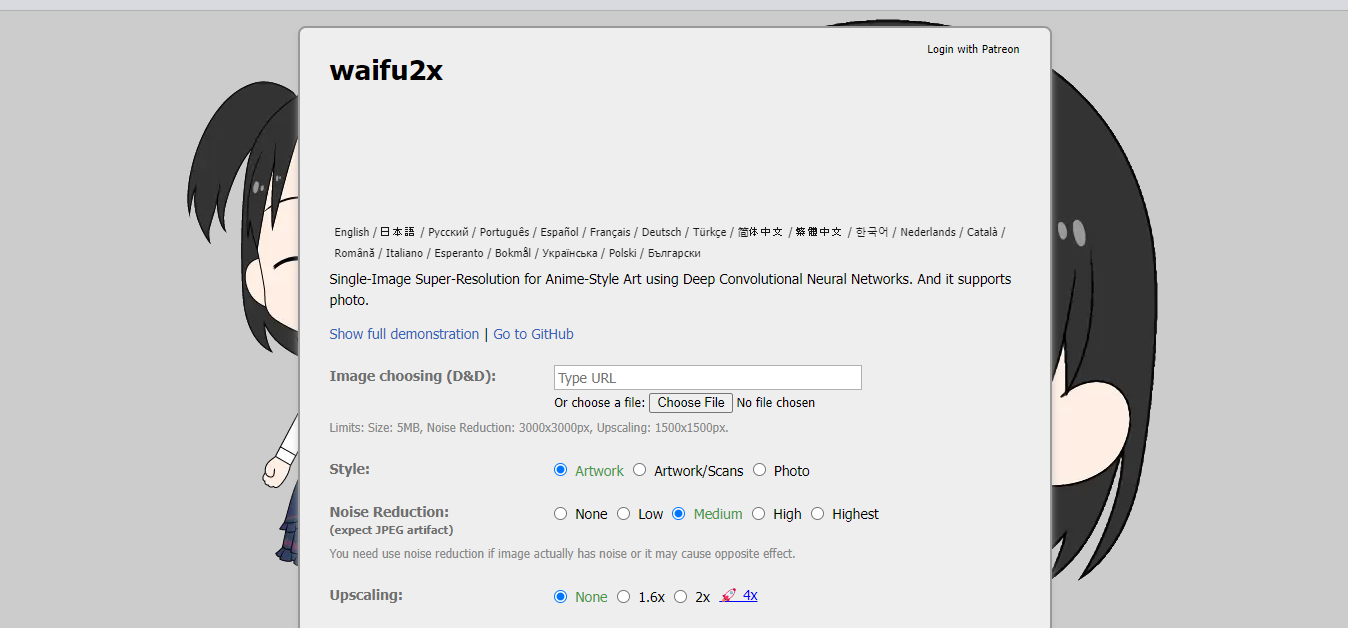Viewport: 1348px width, 628px height.
Task: Switch language to 繁體中文
Action: coord(819,232)
